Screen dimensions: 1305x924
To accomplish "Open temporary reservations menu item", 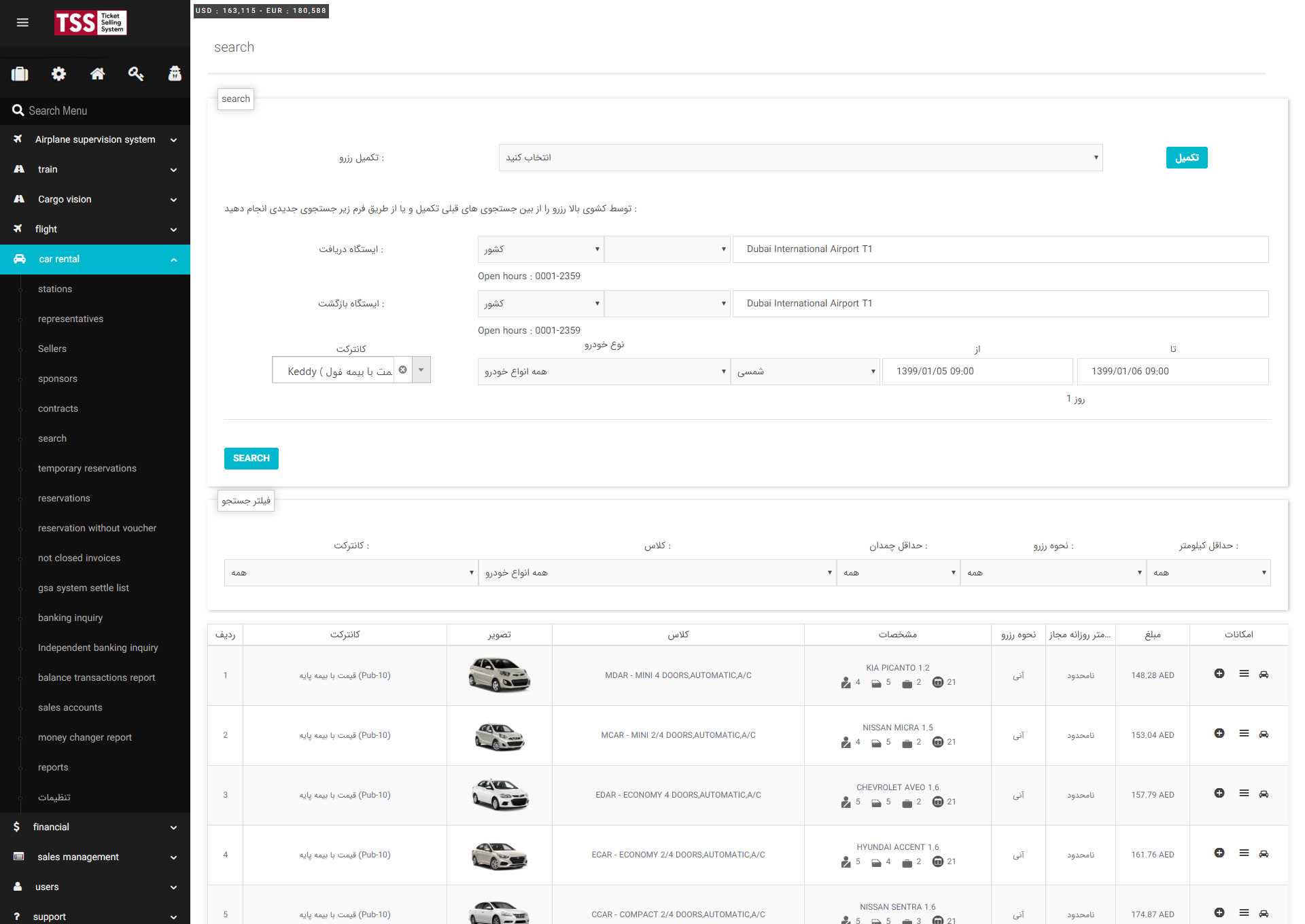I will coord(87,468).
